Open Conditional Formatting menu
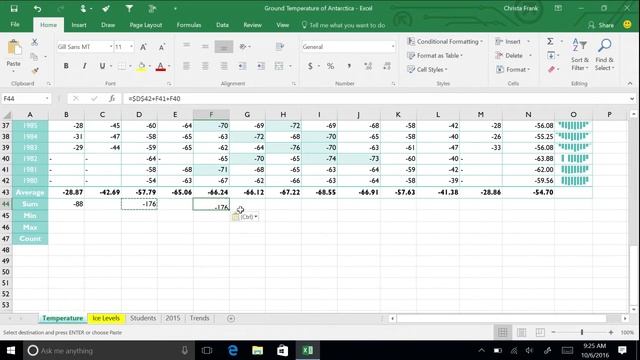Image resolution: width=640 pixels, height=360 pixels. [x=445, y=42]
